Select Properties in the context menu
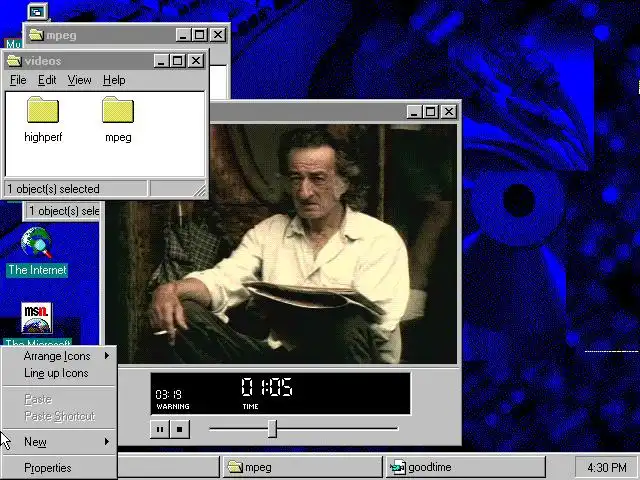The width and height of the screenshot is (640, 480). 59,468
